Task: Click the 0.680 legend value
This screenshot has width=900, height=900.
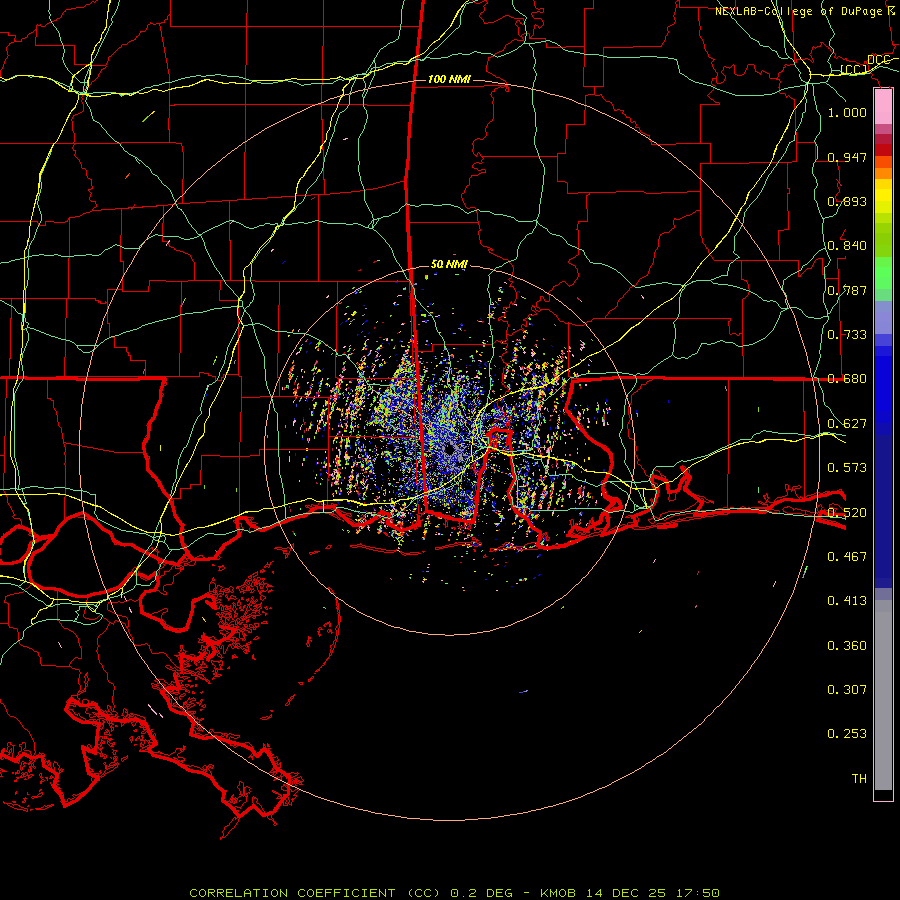Action: [847, 379]
